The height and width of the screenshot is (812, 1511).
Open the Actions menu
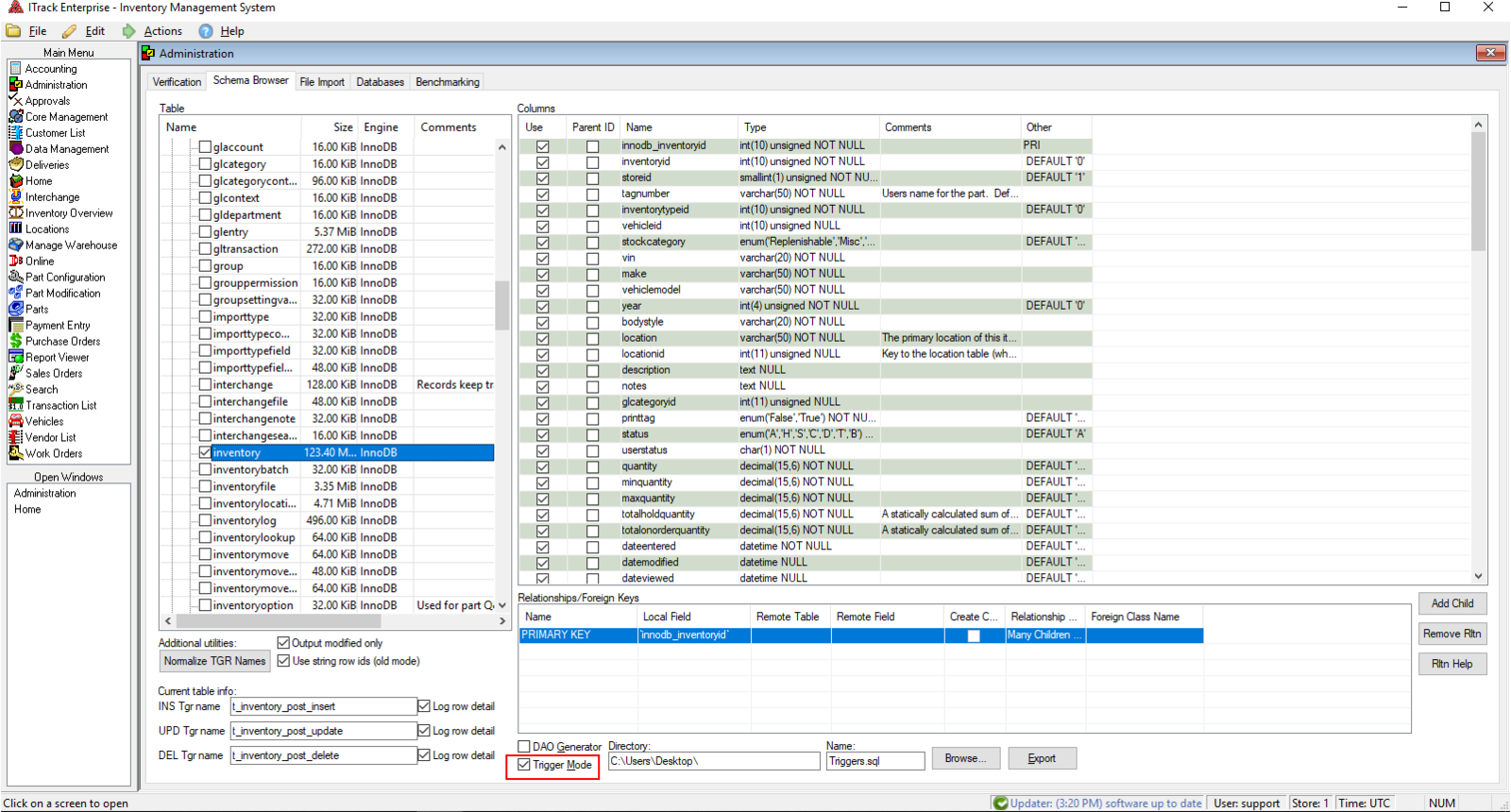pos(162,31)
